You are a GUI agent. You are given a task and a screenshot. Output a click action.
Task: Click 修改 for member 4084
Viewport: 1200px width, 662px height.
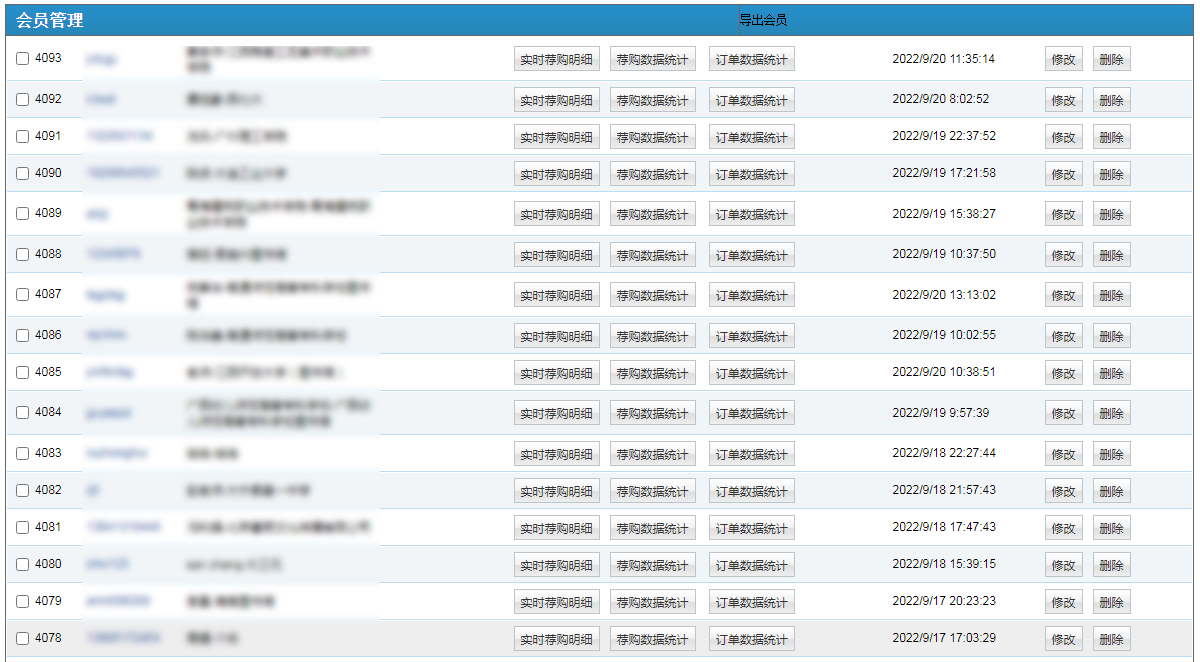[x=1063, y=414]
